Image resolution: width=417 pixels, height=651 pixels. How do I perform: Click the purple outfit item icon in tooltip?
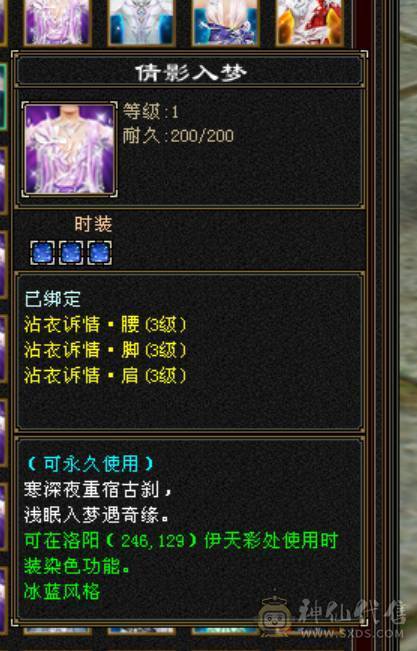click(x=69, y=149)
